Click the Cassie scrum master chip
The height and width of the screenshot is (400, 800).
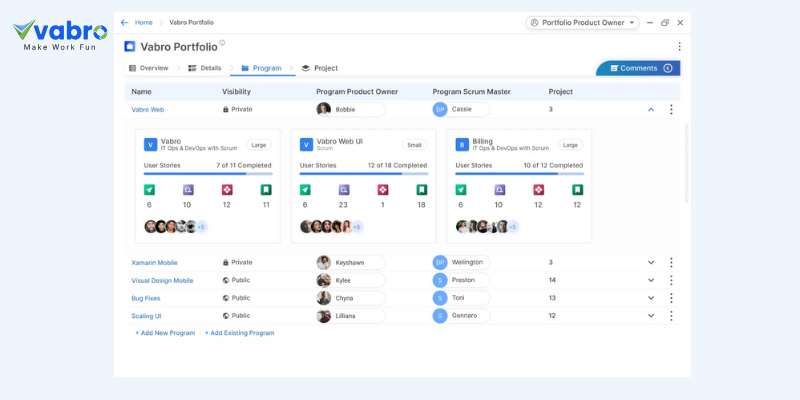461,109
